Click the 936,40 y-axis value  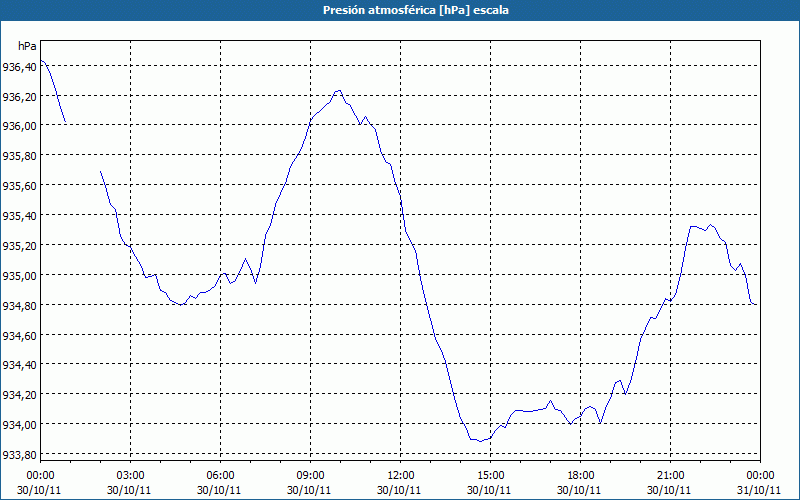coord(19,67)
